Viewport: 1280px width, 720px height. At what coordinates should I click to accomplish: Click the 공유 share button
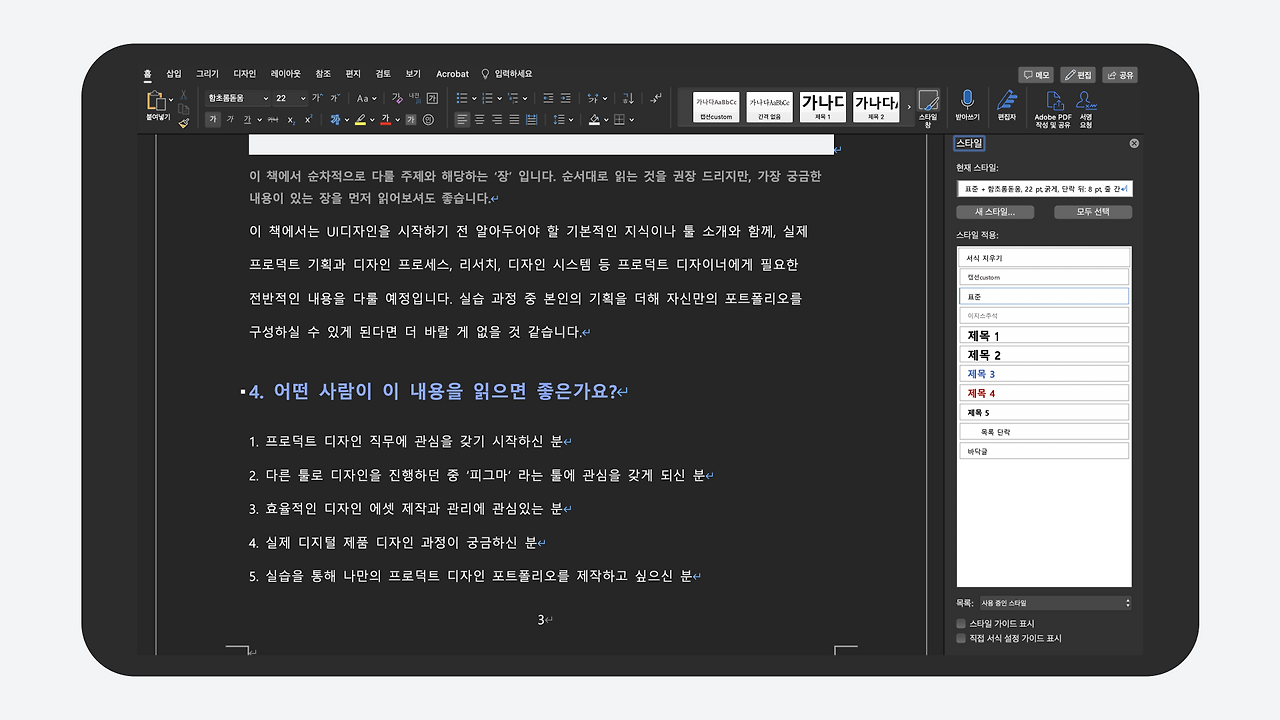click(x=1120, y=75)
